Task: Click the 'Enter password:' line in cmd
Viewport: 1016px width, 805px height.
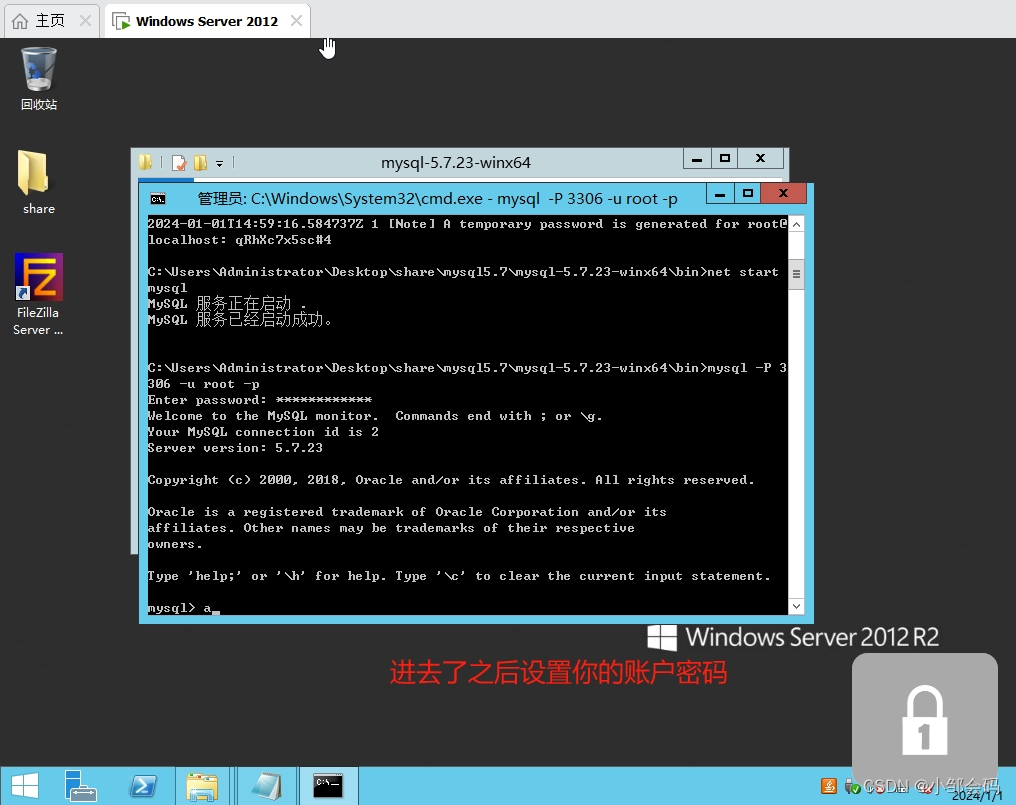Action: (260, 400)
